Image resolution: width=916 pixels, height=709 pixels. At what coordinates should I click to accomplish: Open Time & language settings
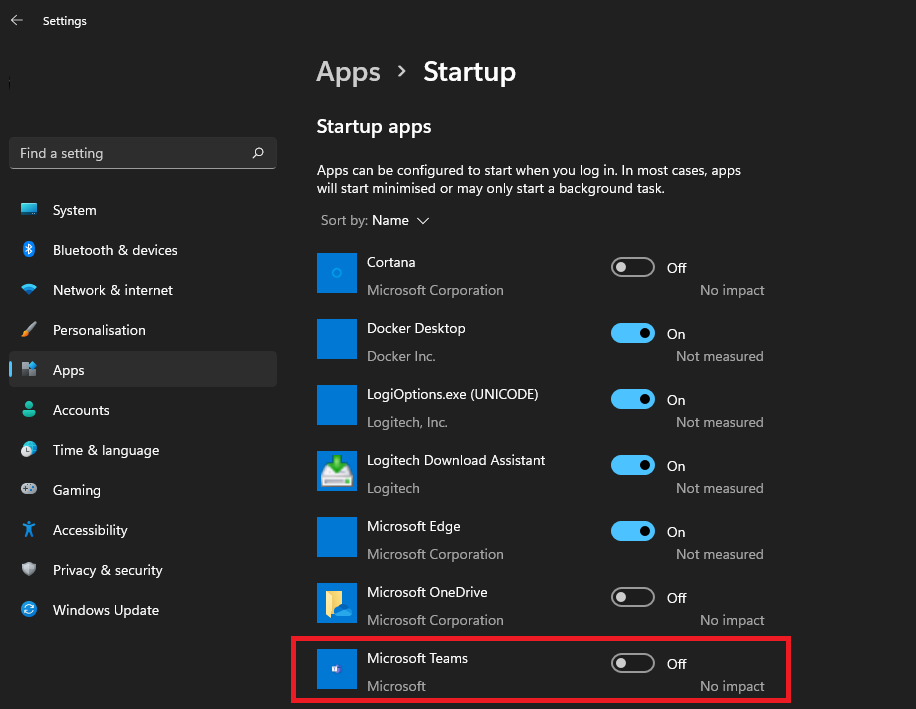click(x=143, y=450)
